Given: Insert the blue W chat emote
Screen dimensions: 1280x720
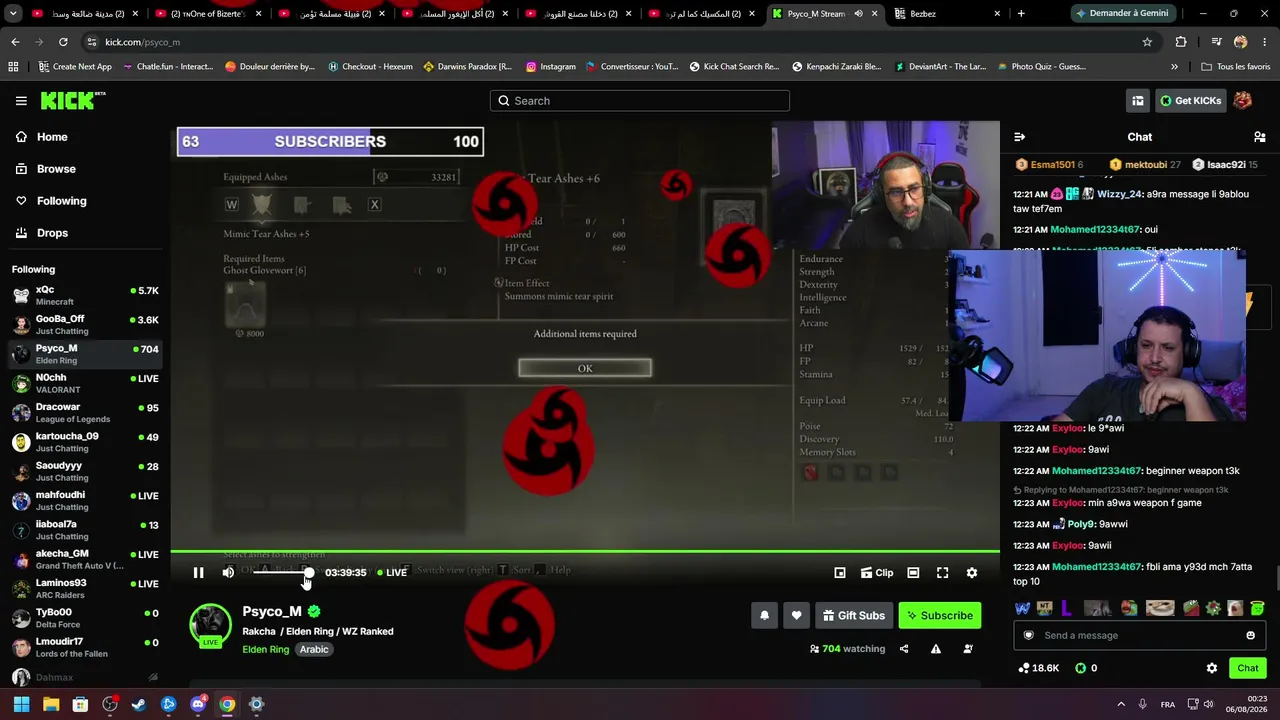Looking at the screenshot, I should coord(1022,608).
